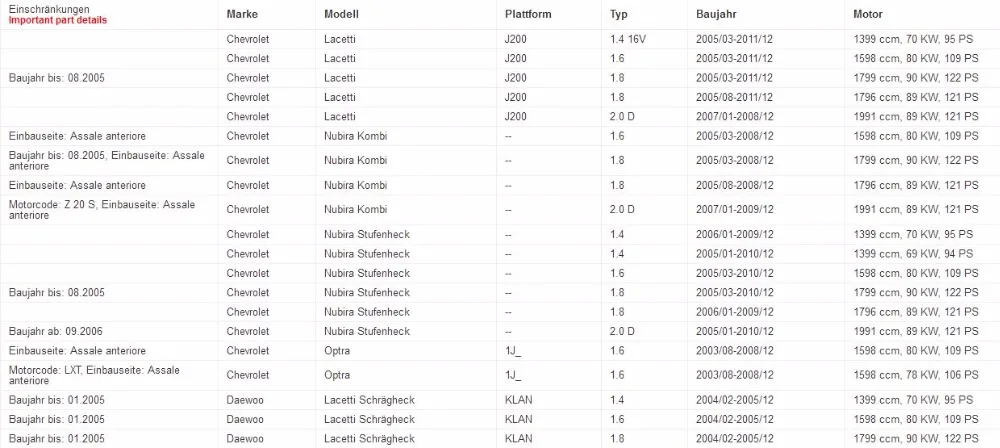Select the Lacetti 1.4 16V row
Screen dimensions: 1000x448
coord(500,39)
